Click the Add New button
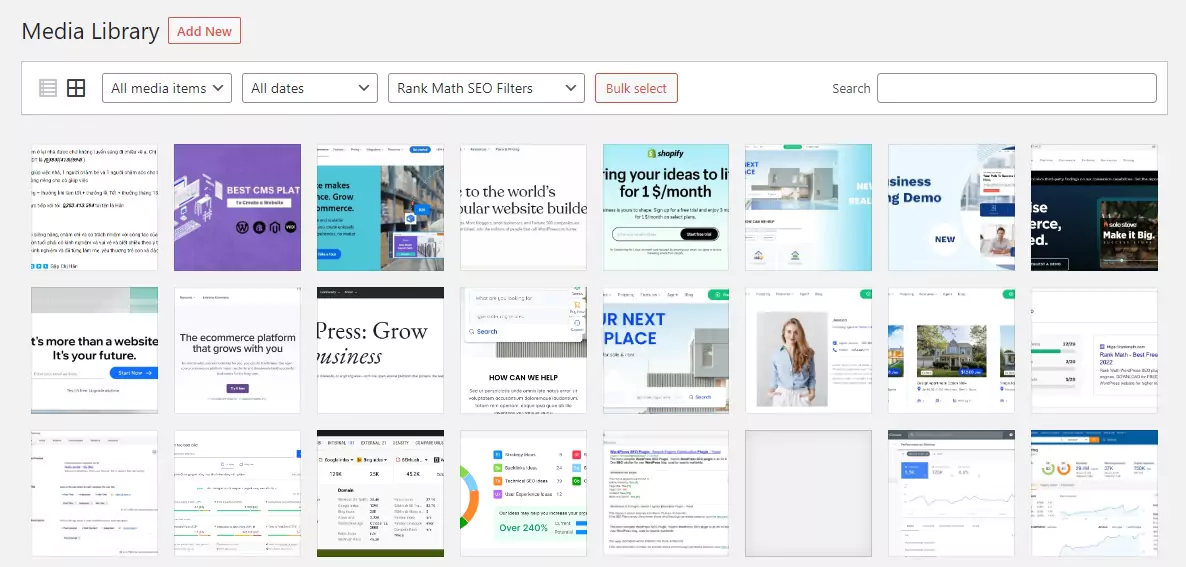 pos(204,31)
